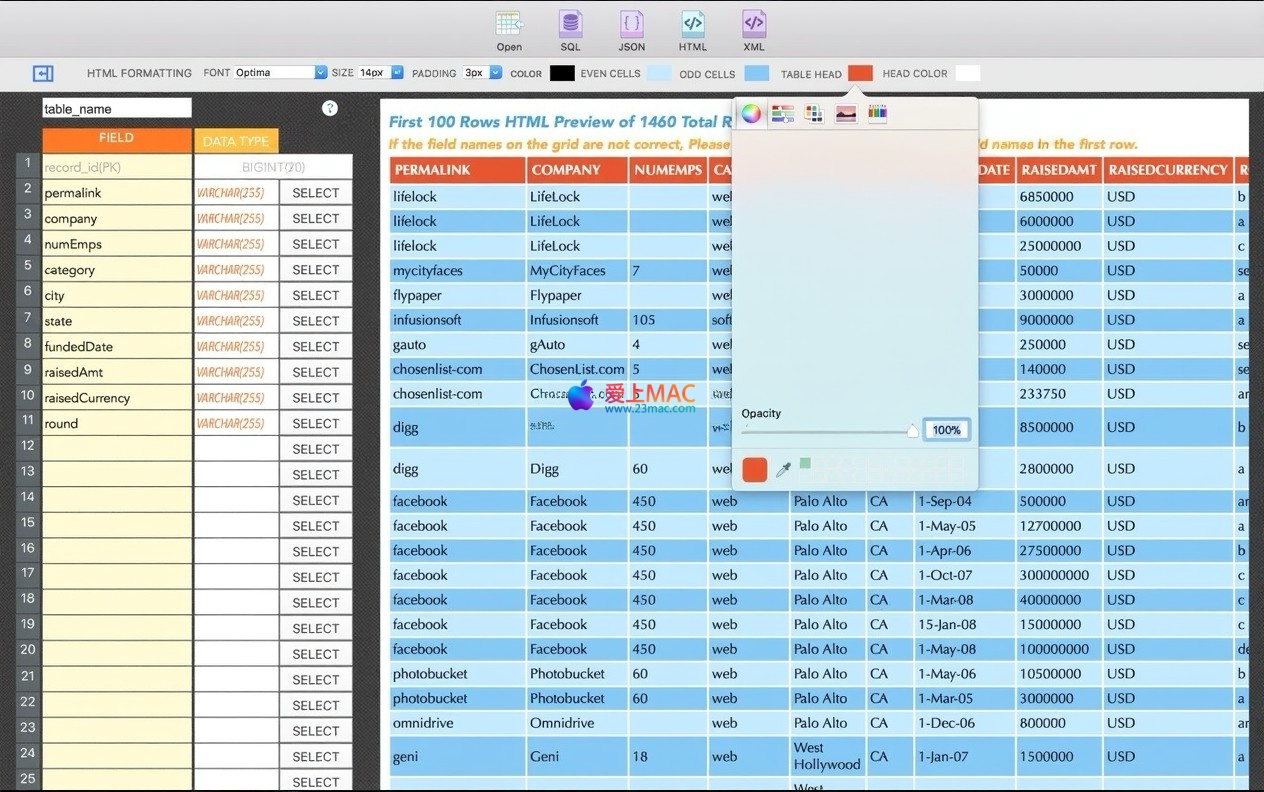Open the Even Cells color swatch
This screenshot has width=1264, height=792.
(659, 73)
